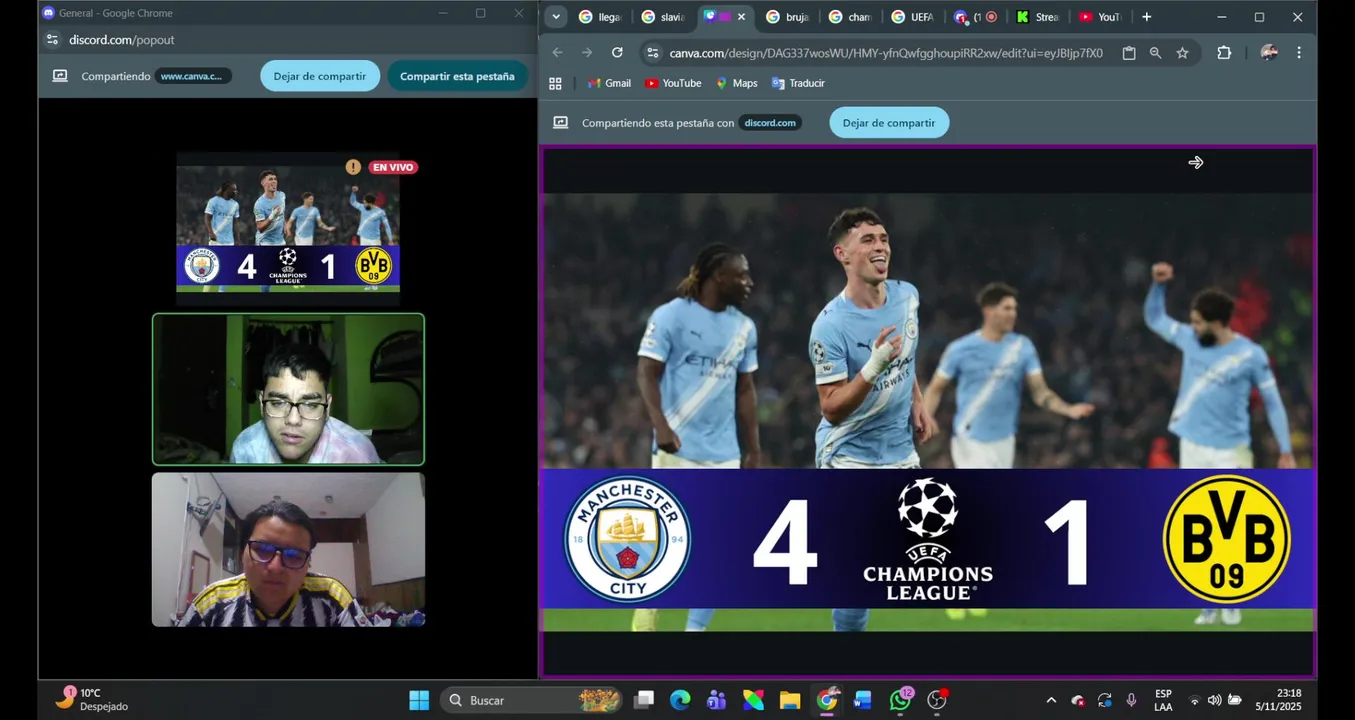
Task: Open site settings icon in Discord popout address bar
Action: point(53,40)
